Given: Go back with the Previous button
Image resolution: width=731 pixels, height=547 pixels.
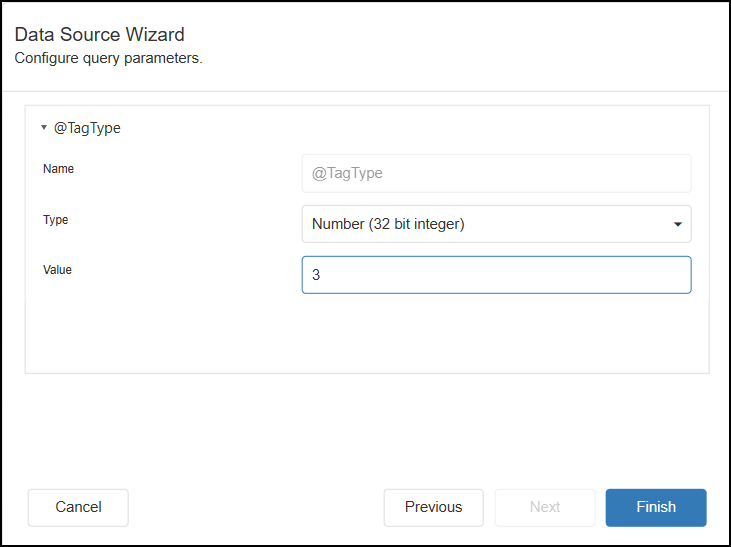Looking at the screenshot, I should point(433,507).
